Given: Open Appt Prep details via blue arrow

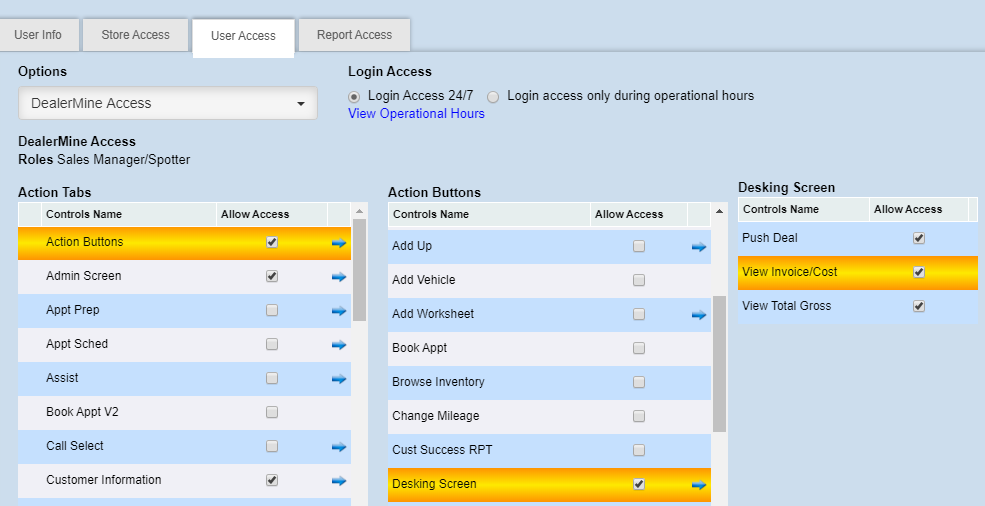Looking at the screenshot, I should (x=339, y=311).
